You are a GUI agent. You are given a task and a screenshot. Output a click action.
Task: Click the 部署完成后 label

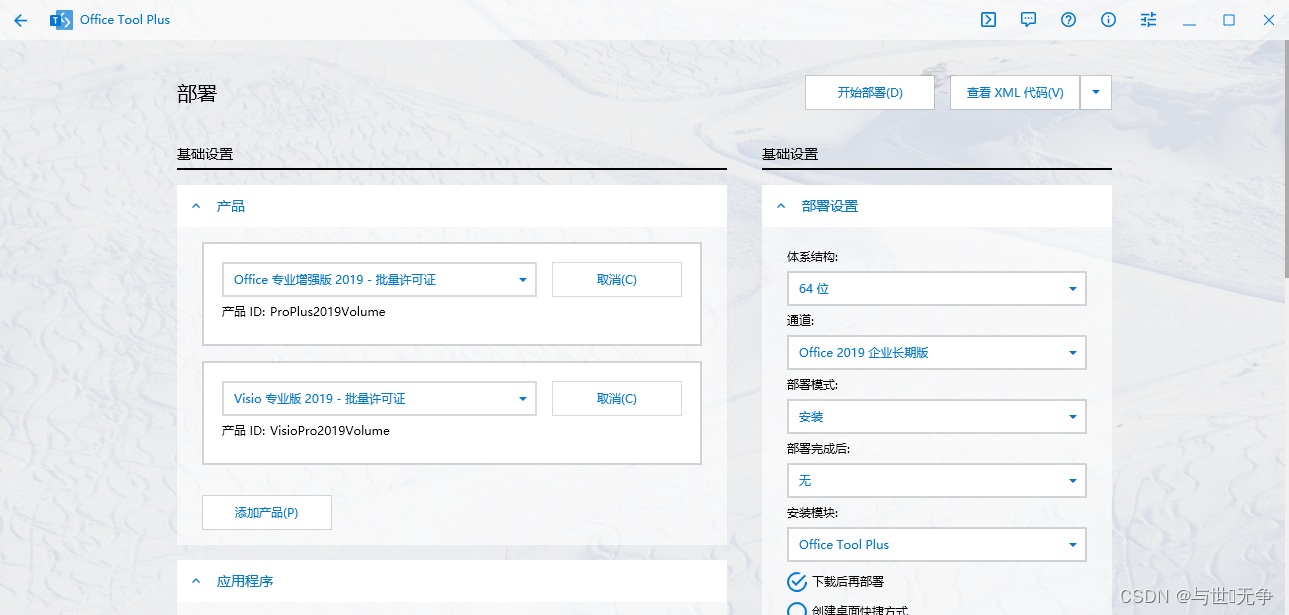(x=818, y=449)
